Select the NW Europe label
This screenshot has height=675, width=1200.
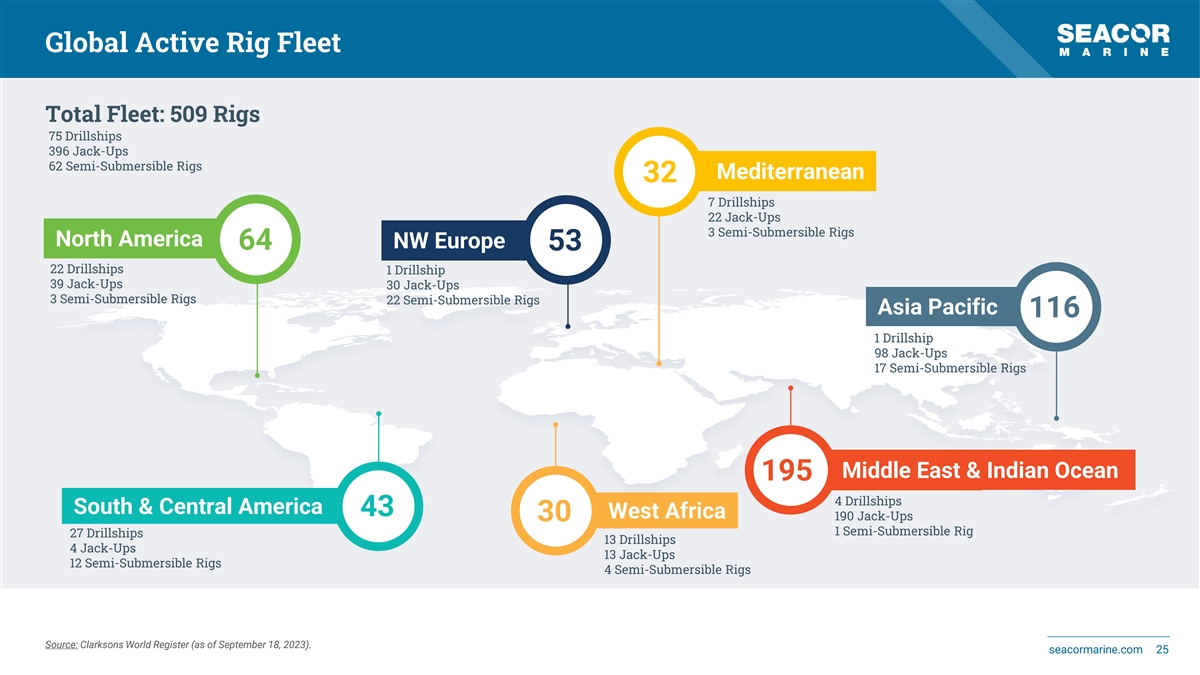click(x=449, y=242)
